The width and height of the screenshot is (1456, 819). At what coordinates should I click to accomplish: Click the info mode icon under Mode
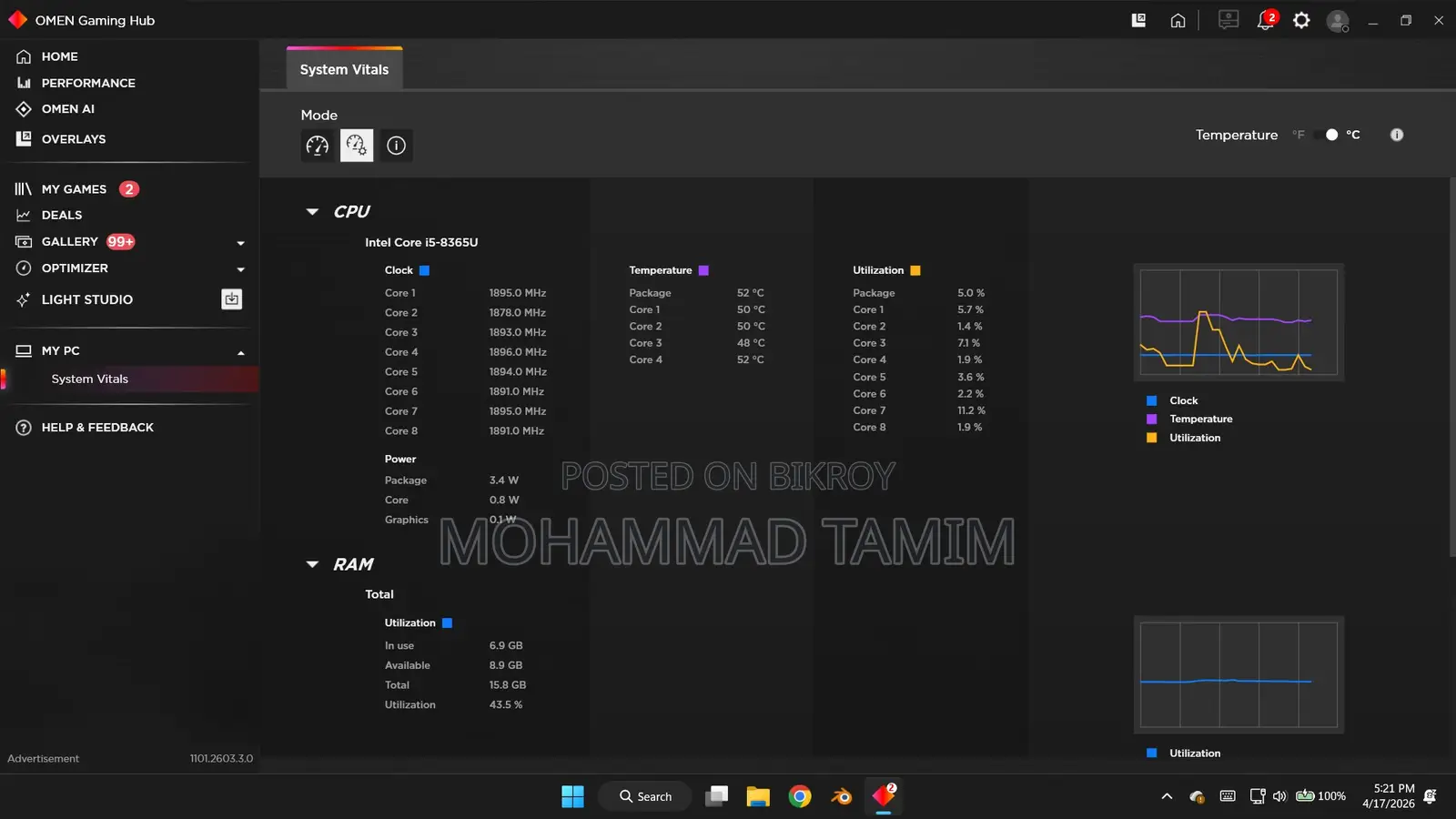(396, 146)
